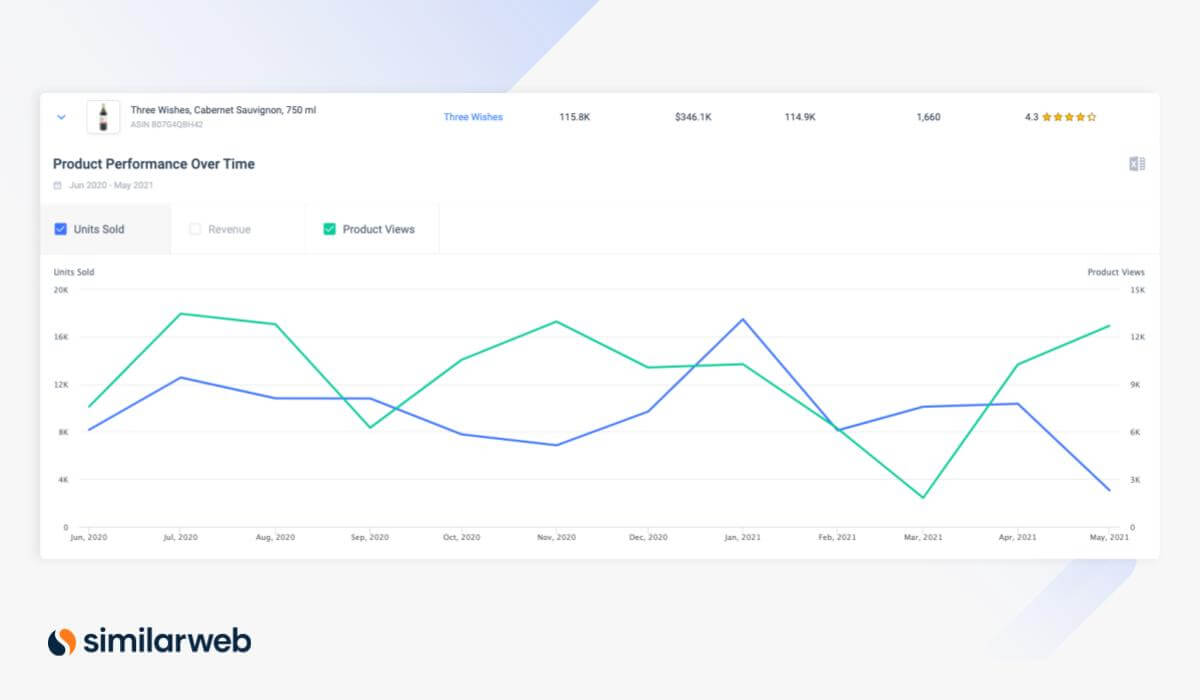The height and width of the screenshot is (700, 1200).
Task: Click the wine bottle product image
Action: pos(103,117)
